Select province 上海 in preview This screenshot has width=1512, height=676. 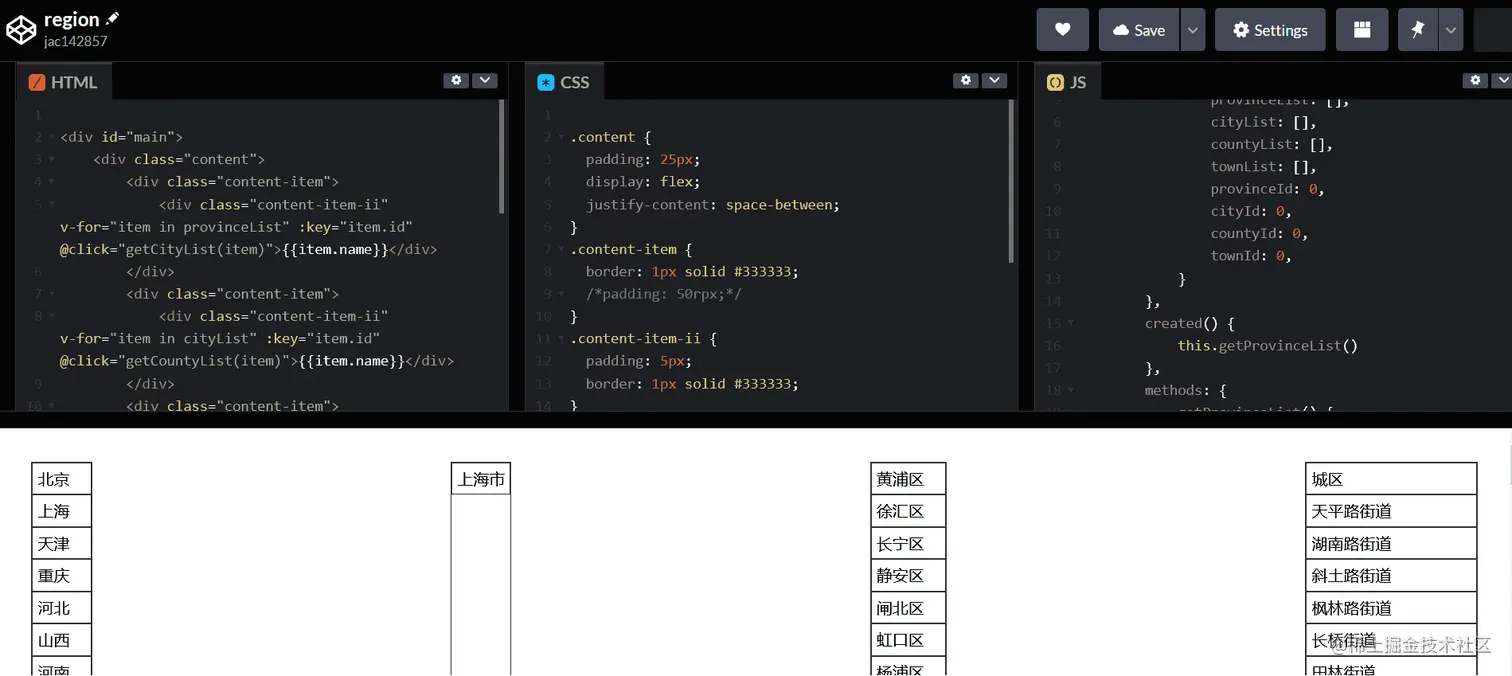pos(61,511)
